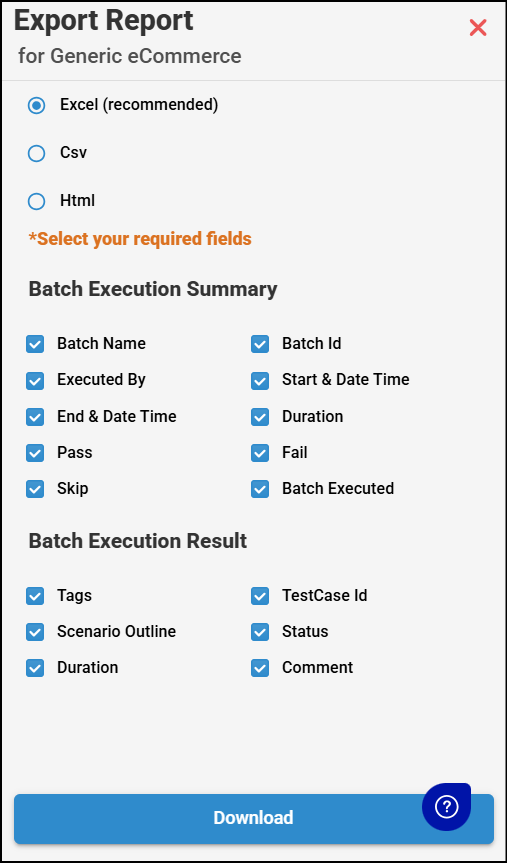Toggle the Batch Executed checkbox
Viewport: 507px width, 863px height.
pos(260,489)
